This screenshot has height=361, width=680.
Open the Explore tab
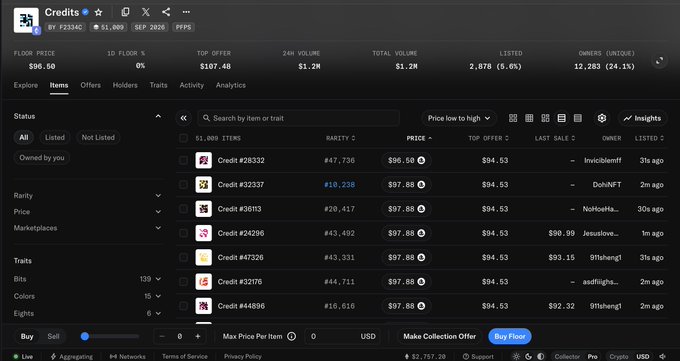pos(26,85)
